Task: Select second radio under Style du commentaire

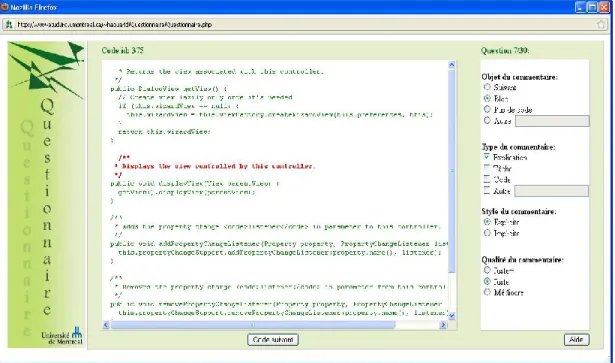Action: pyautogui.click(x=487, y=233)
